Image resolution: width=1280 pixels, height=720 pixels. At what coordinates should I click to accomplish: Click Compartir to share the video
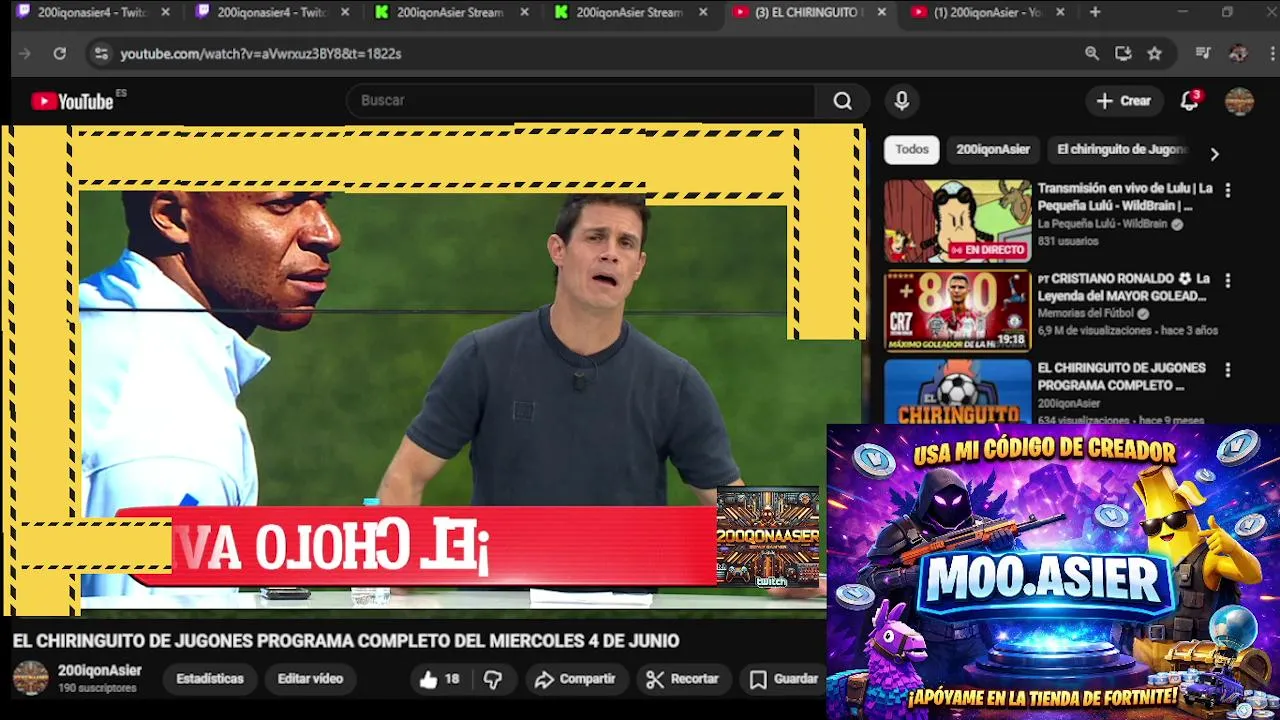click(x=575, y=679)
